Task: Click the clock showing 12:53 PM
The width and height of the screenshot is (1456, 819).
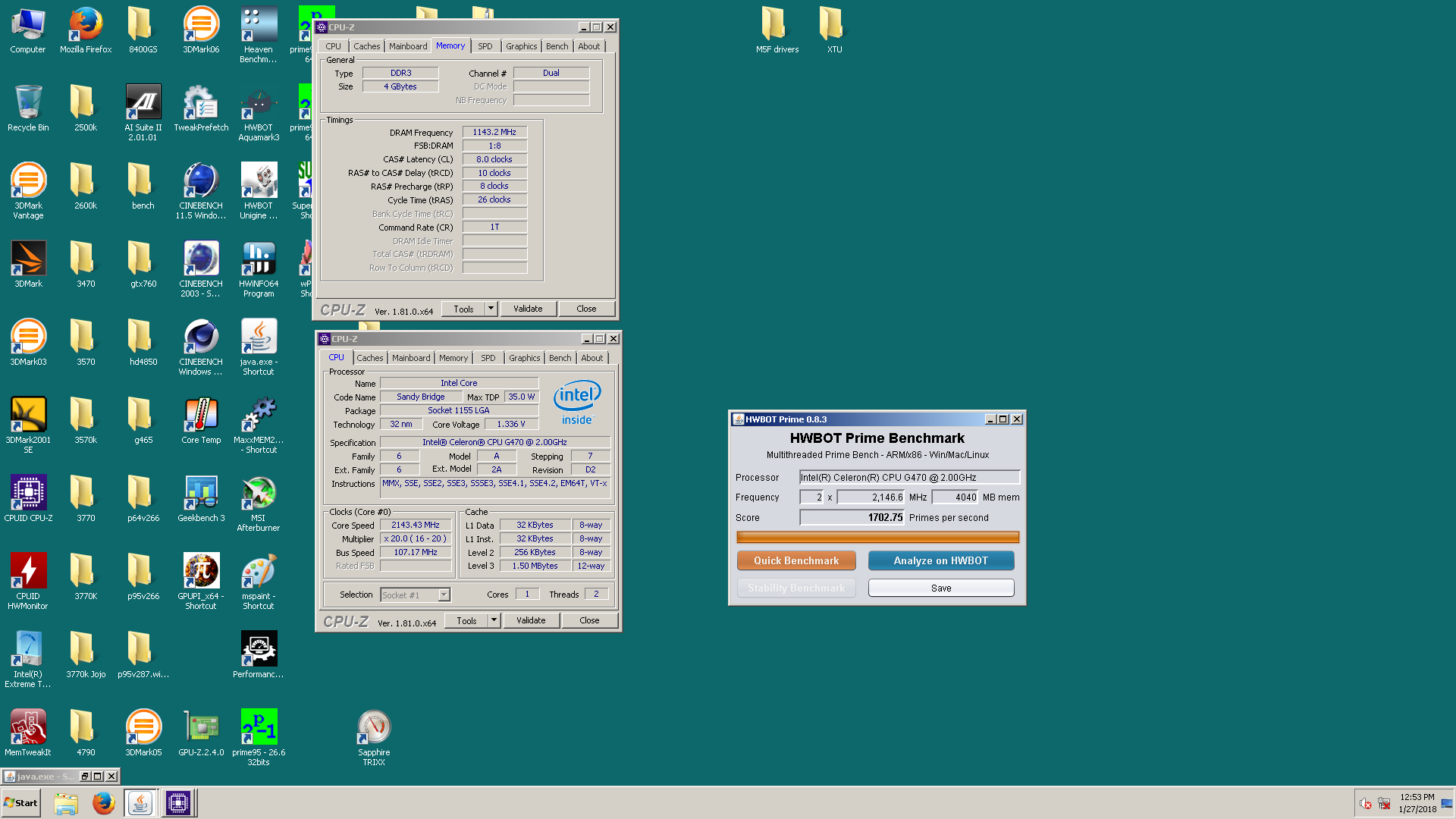Action: click(x=1417, y=797)
